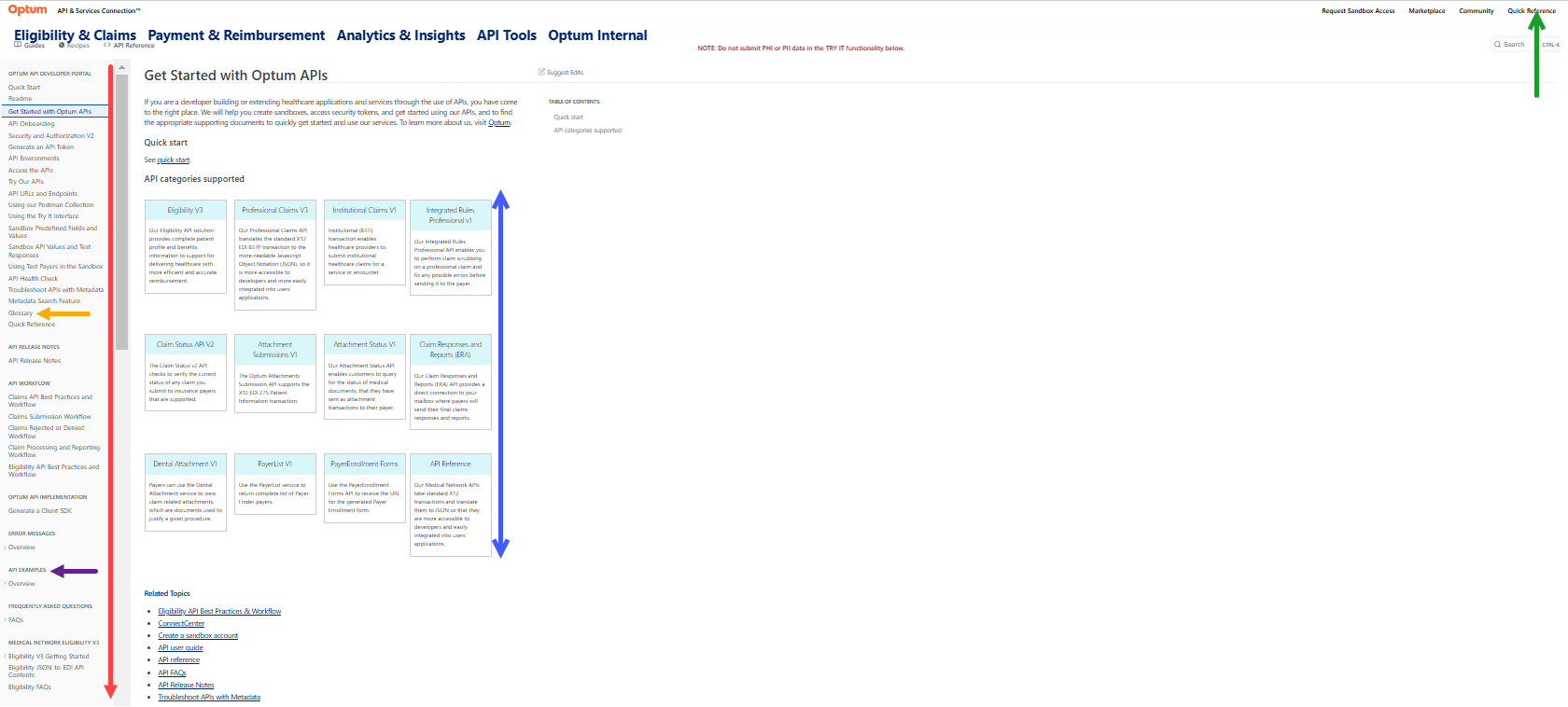Viewport: 1568px width, 707px height.
Task: Jump to API categories supported in contents
Action: pos(587,131)
